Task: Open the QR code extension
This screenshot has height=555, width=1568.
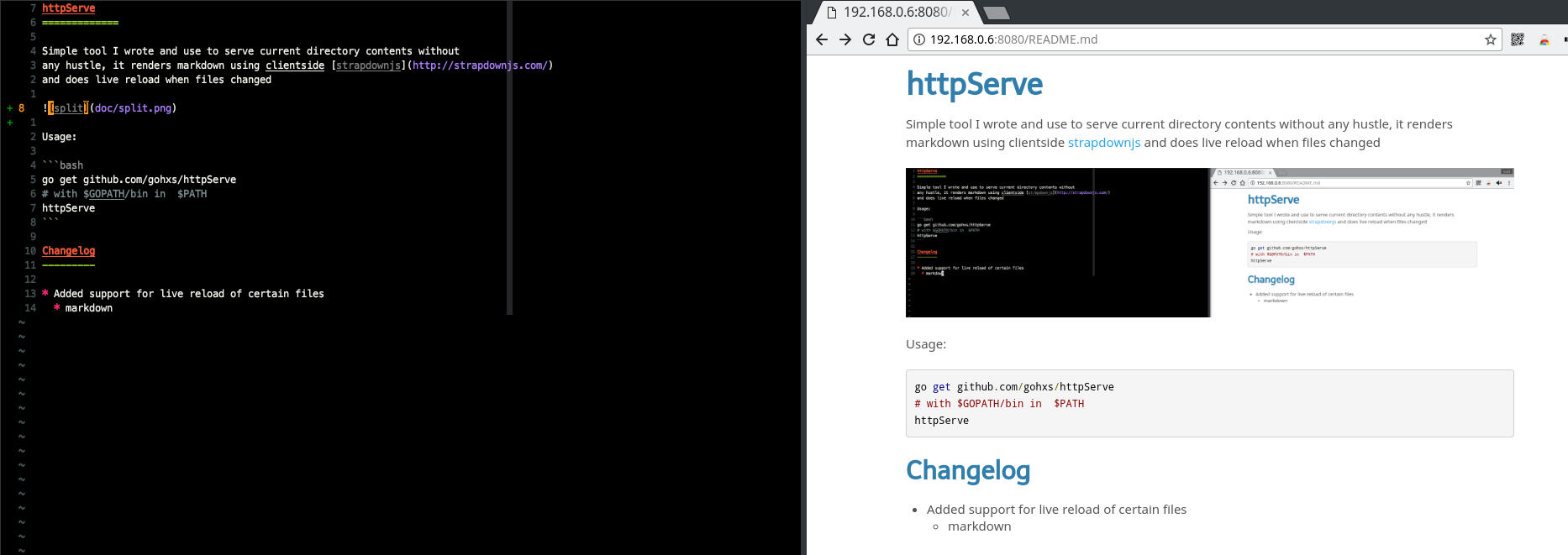Action: [x=1518, y=39]
